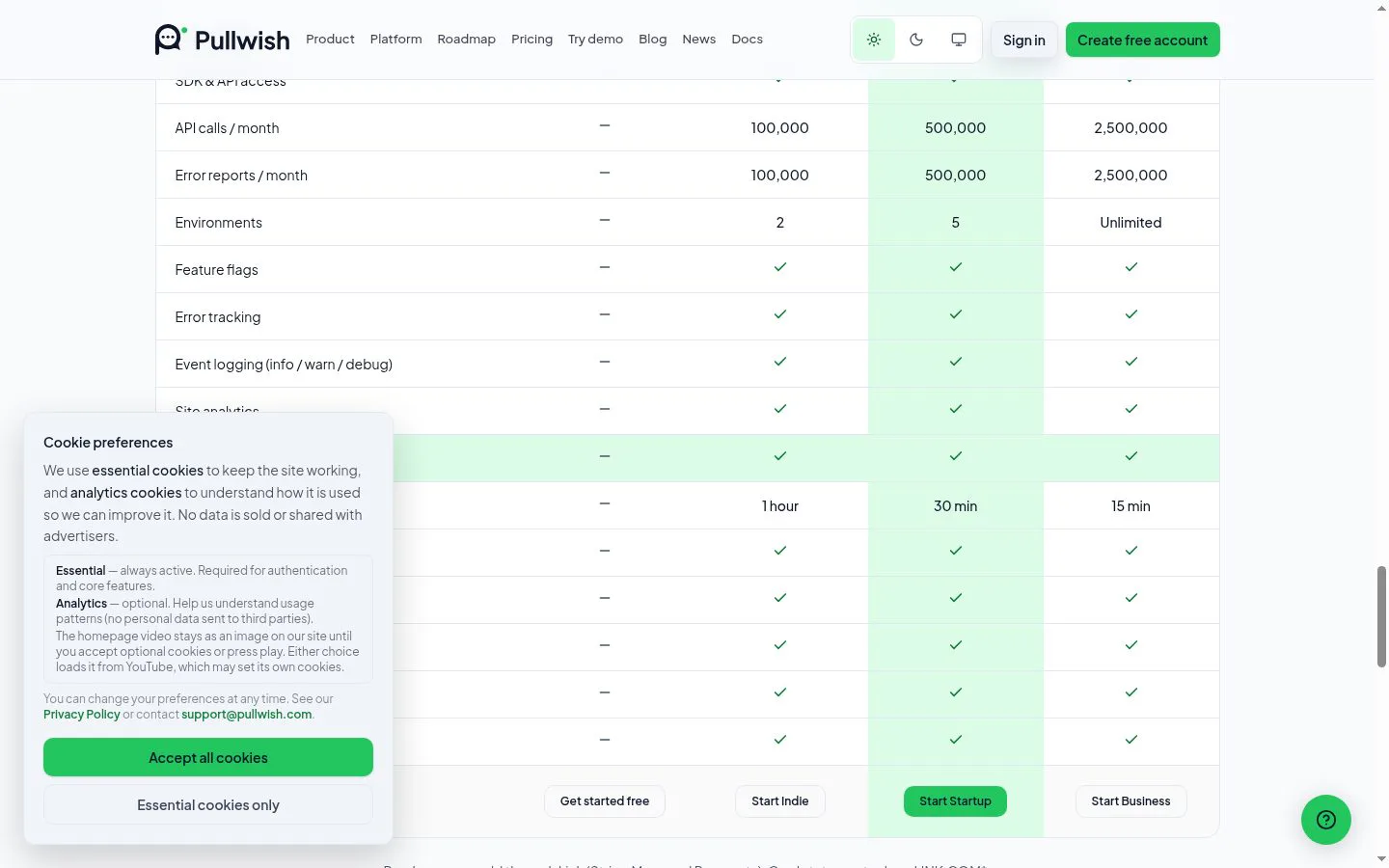
Task: Click the "Feature flags" row label
Action: 217,270
